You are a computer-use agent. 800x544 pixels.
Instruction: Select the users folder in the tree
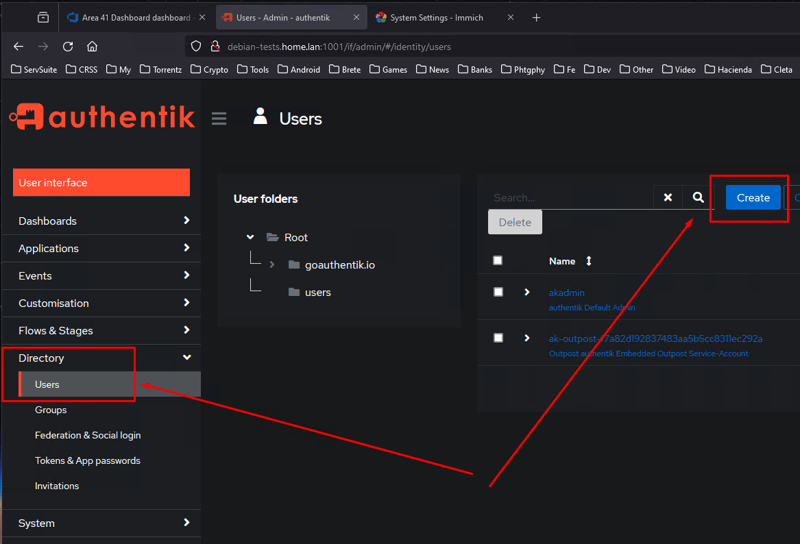pyautogui.click(x=317, y=292)
